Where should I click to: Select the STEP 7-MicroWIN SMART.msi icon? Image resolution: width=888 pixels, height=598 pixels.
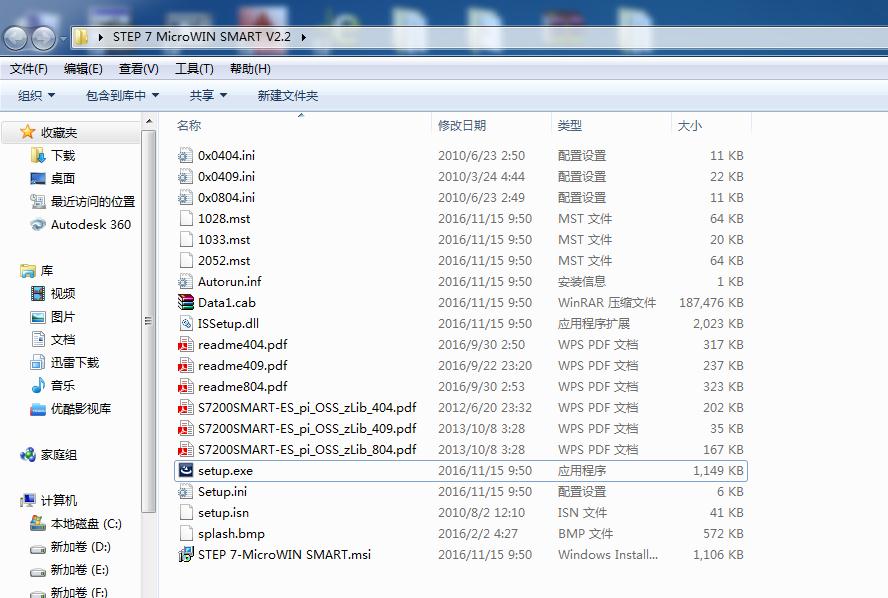coord(185,554)
